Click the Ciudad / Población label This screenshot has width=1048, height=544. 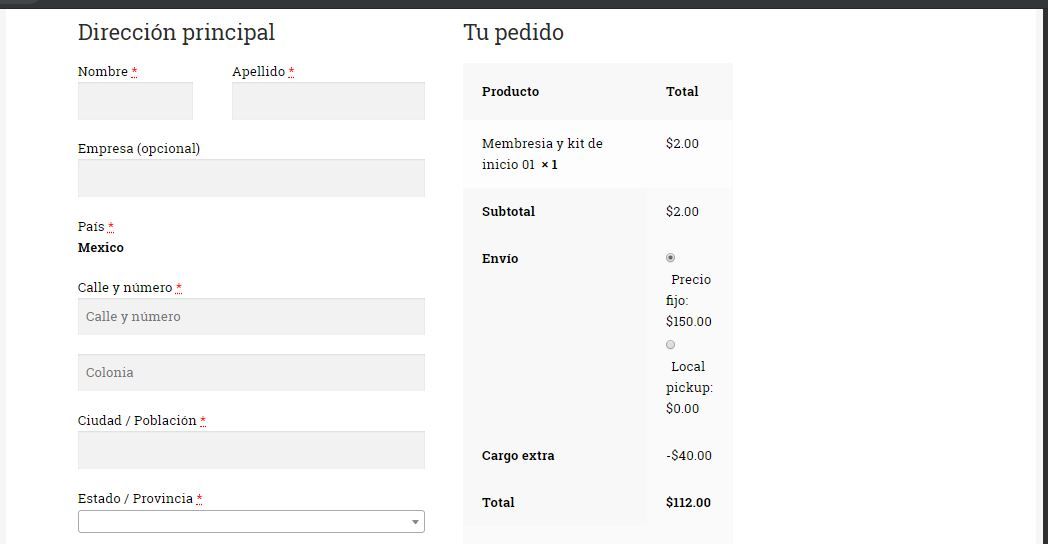[x=137, y=420]
